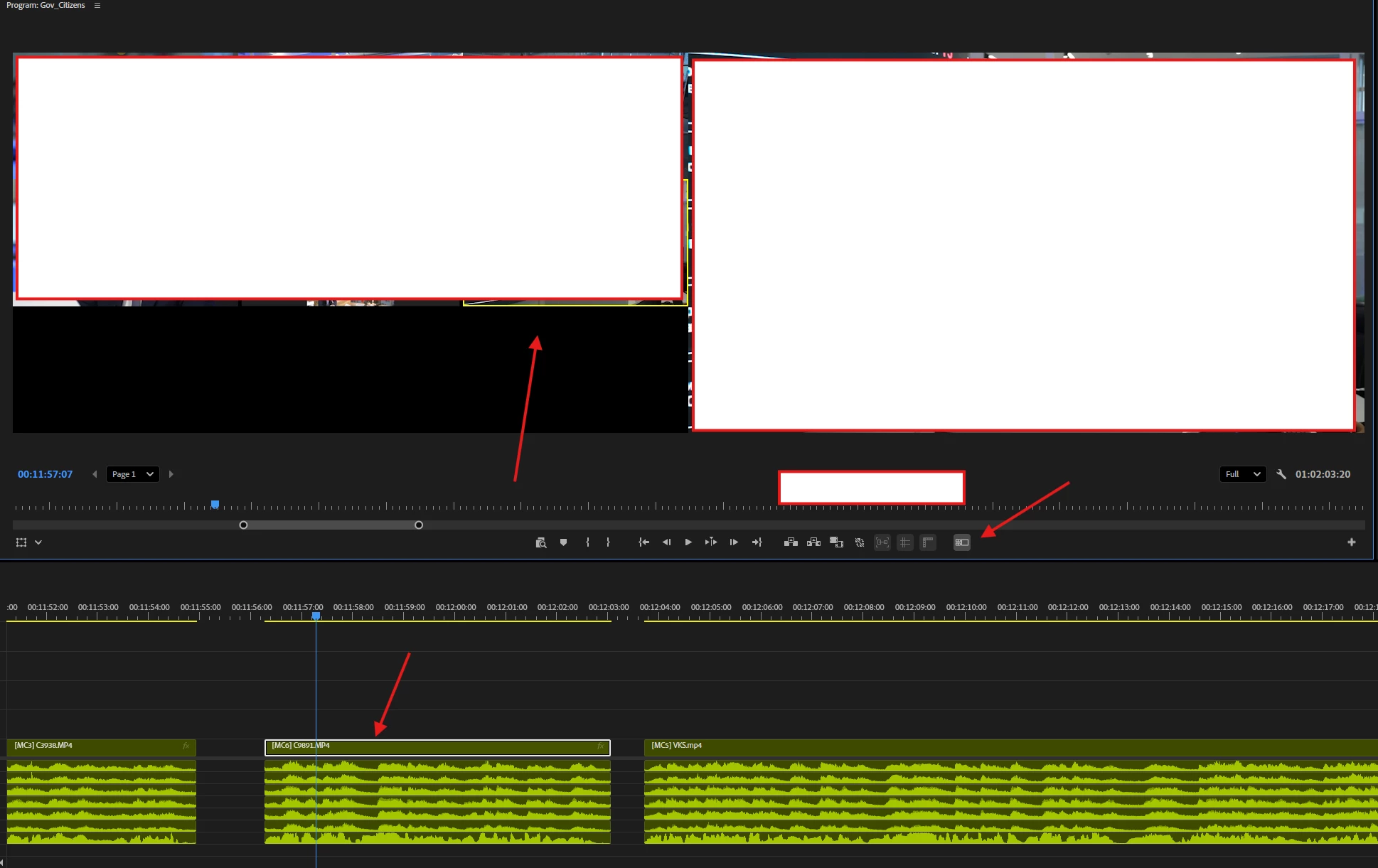Select the [MC5] VKS.mp4 clip
The image size is (1378, 868).
tap(1010, 746)
